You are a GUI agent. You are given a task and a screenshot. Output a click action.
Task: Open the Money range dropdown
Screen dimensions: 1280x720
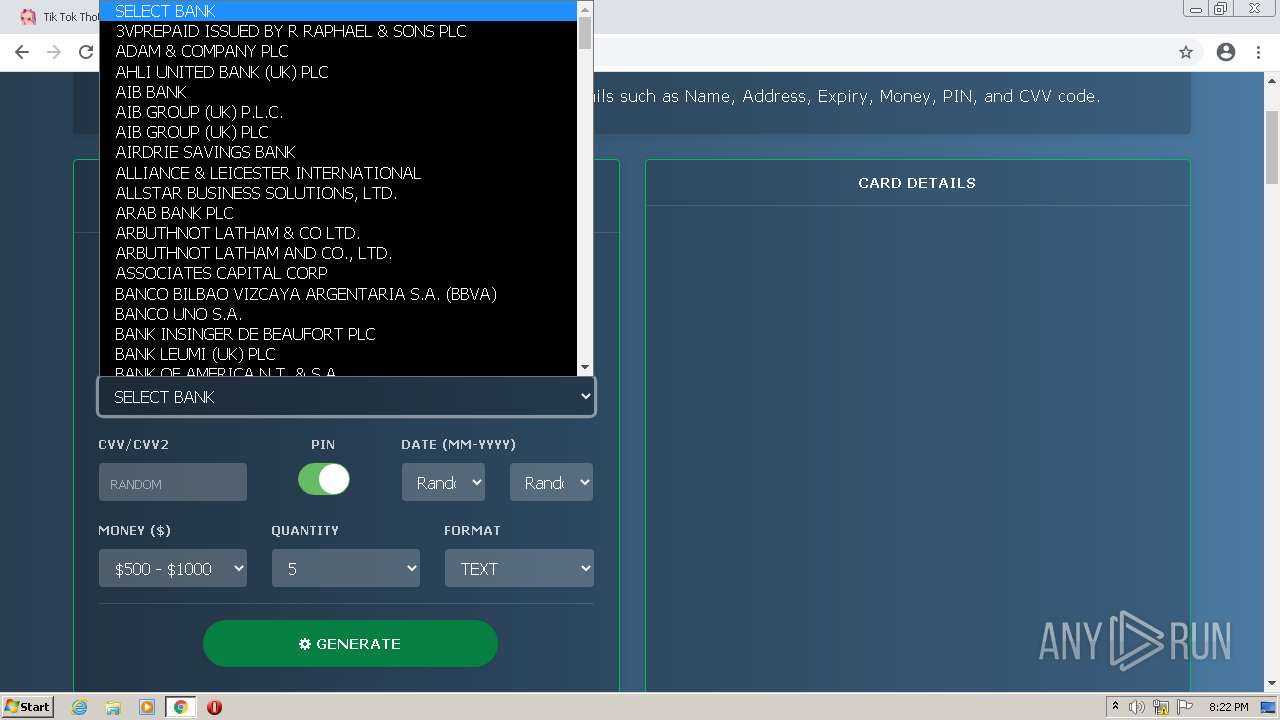pos(173,569)
